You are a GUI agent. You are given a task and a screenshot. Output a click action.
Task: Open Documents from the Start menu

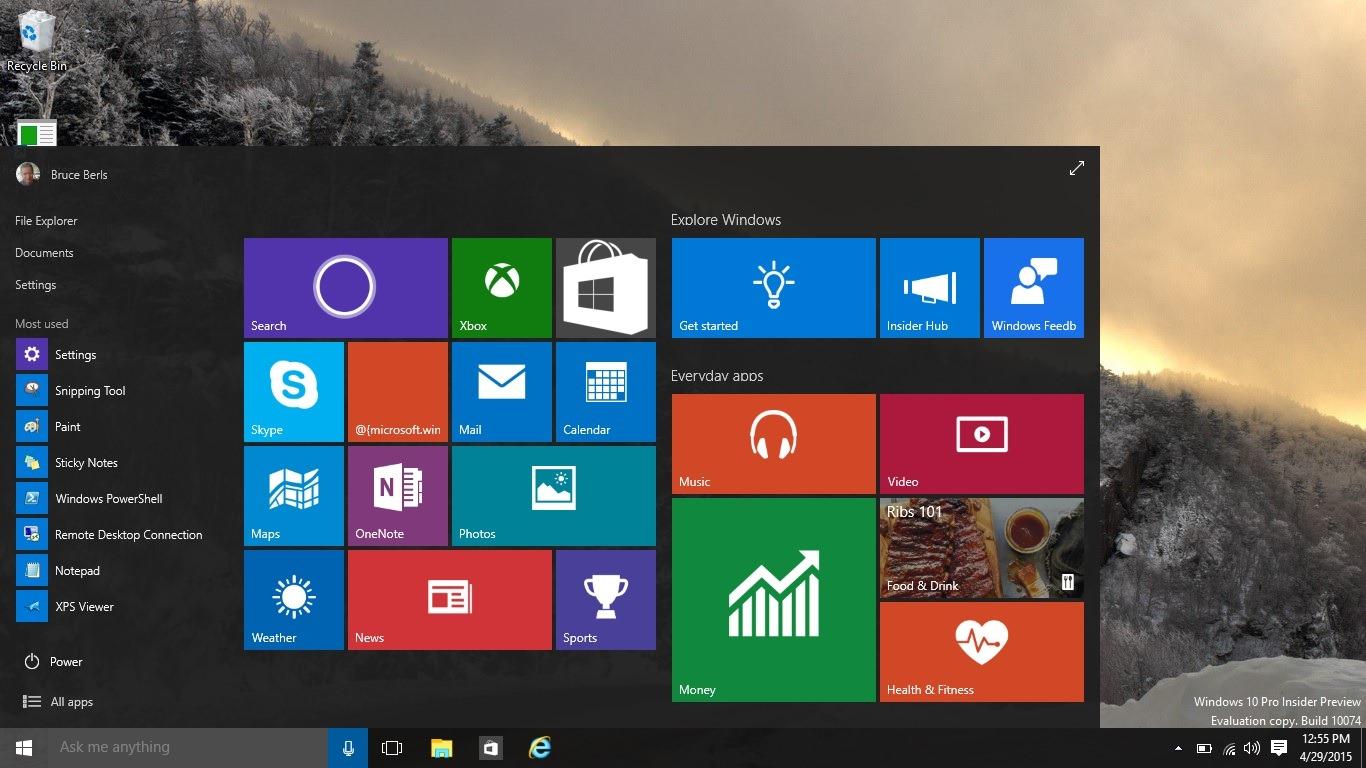(x=44, y=253)
